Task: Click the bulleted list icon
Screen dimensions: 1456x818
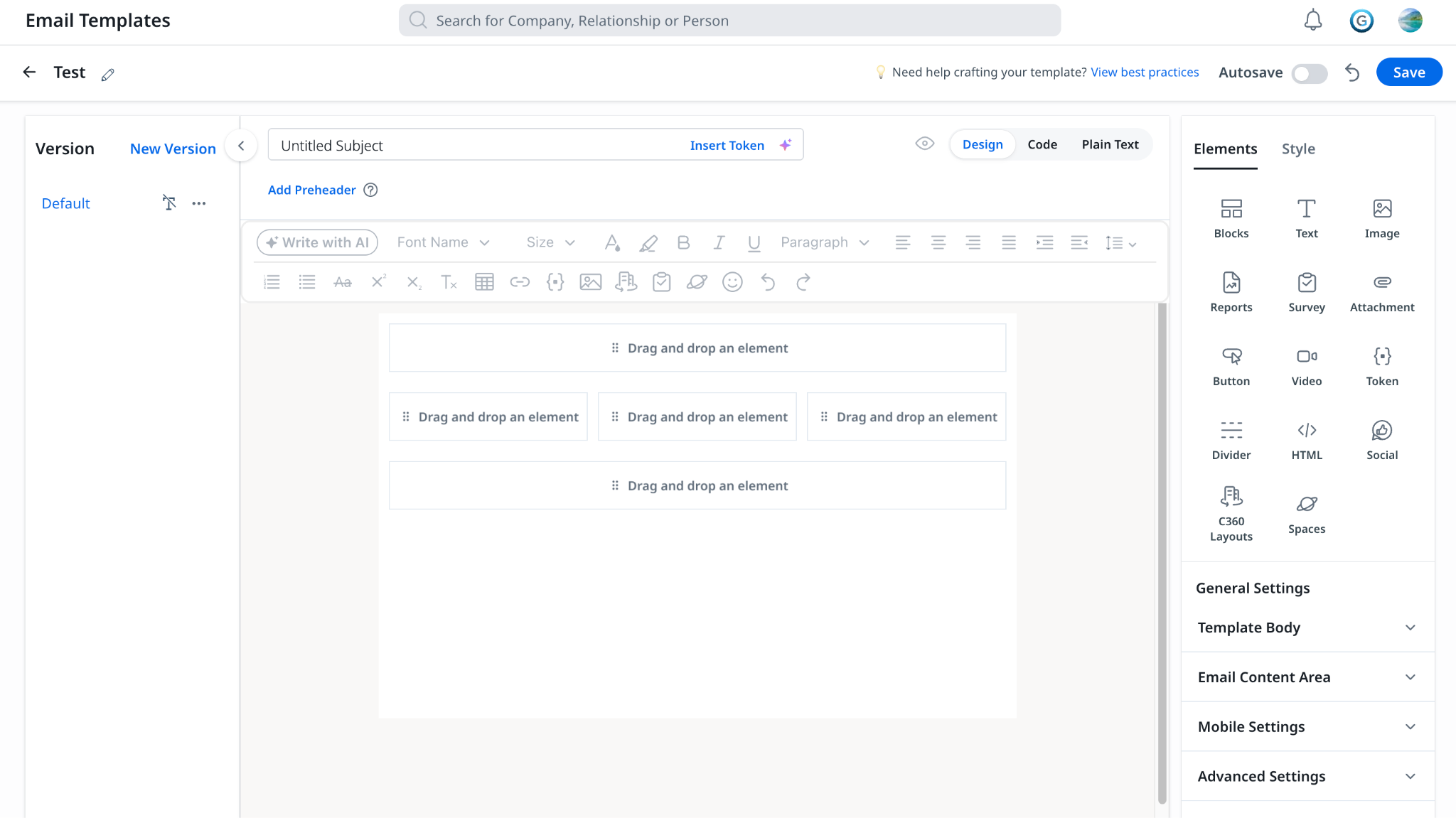Action: 307,282
